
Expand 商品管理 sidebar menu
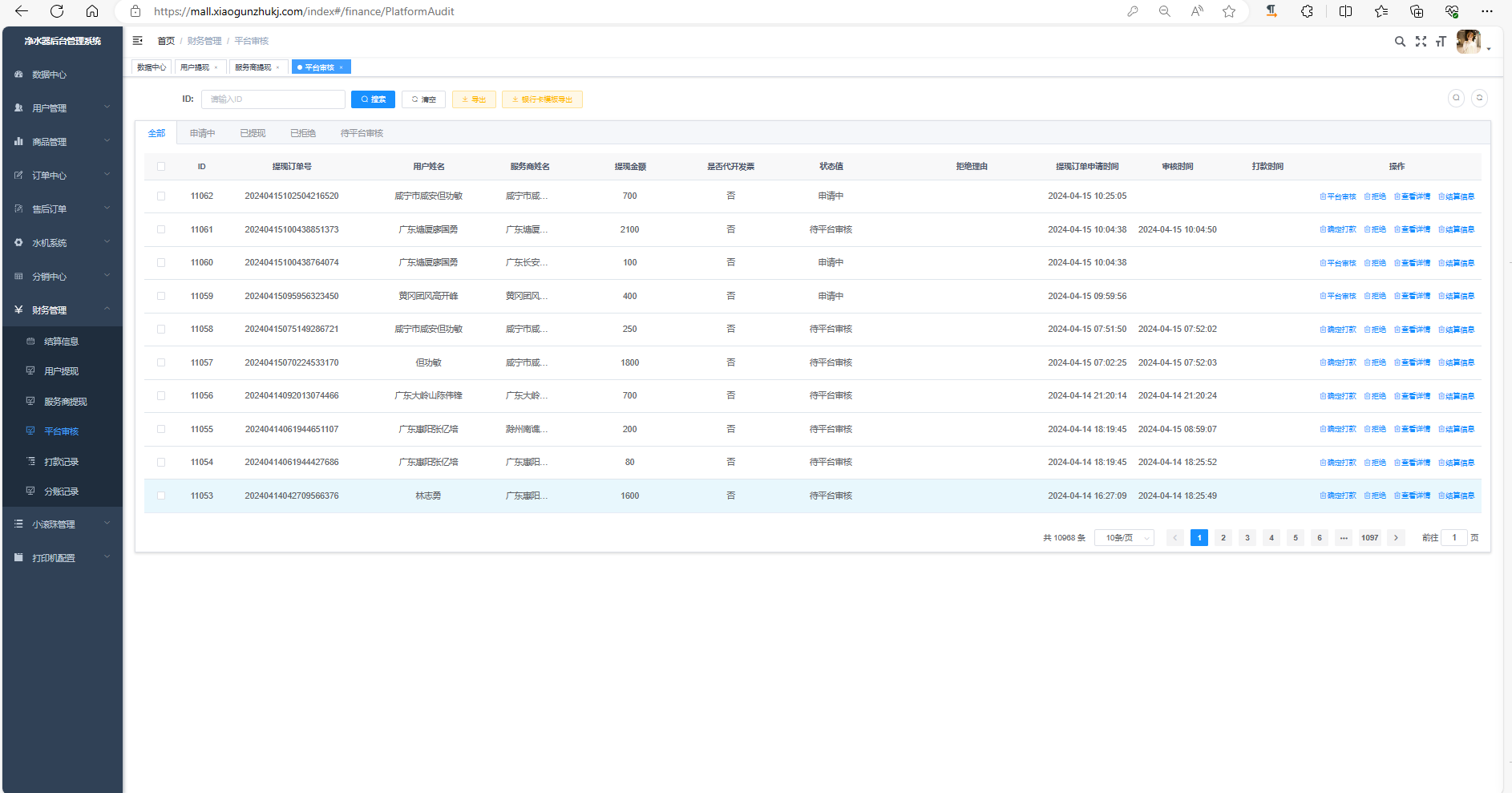point(63,142)
